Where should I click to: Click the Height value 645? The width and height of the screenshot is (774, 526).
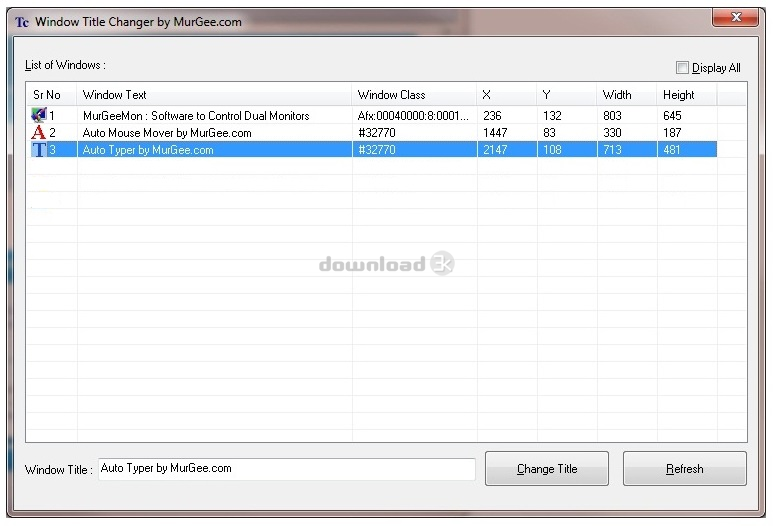(672, 116)
